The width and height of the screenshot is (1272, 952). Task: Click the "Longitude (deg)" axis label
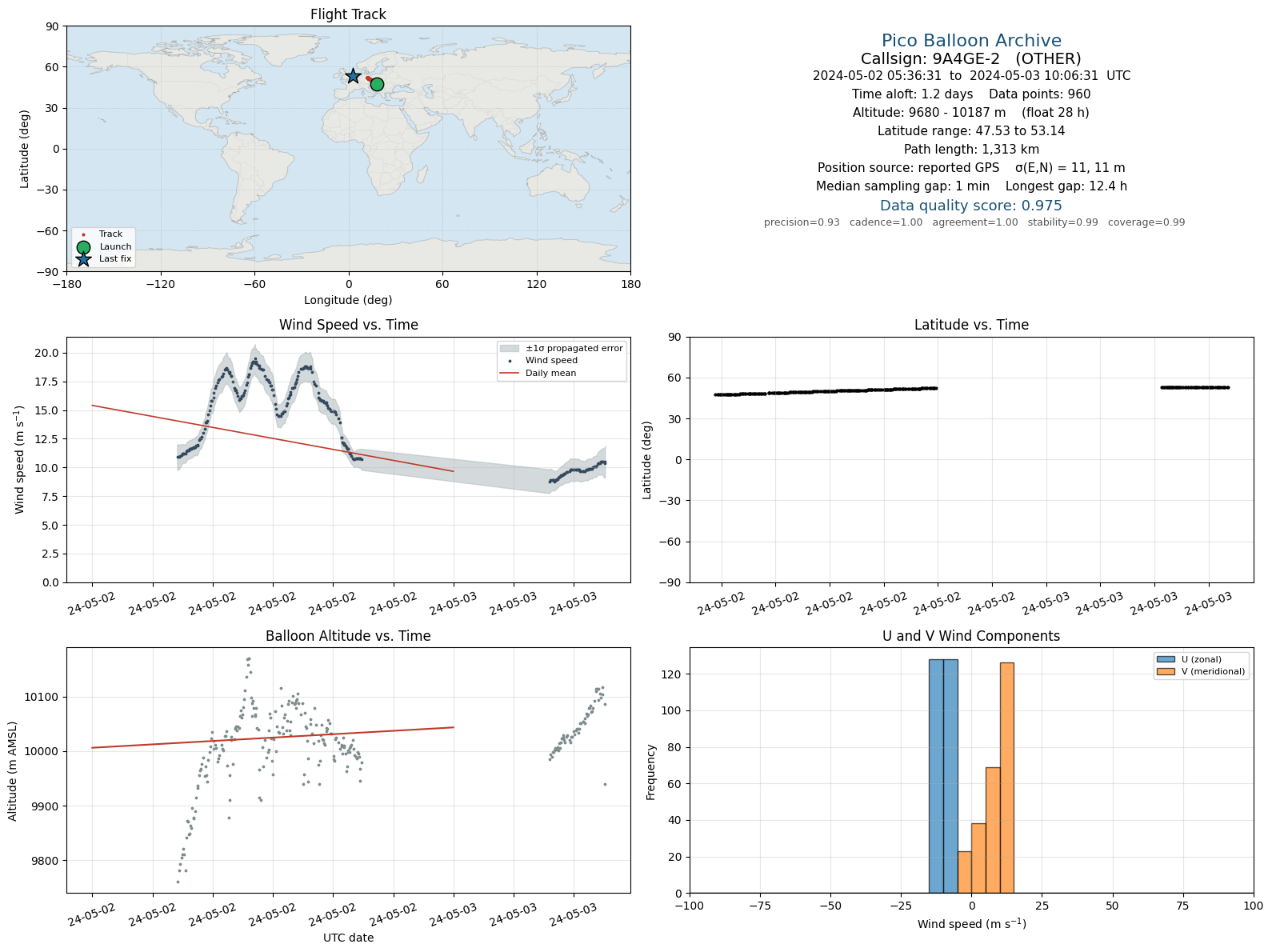tap(348, 300)
